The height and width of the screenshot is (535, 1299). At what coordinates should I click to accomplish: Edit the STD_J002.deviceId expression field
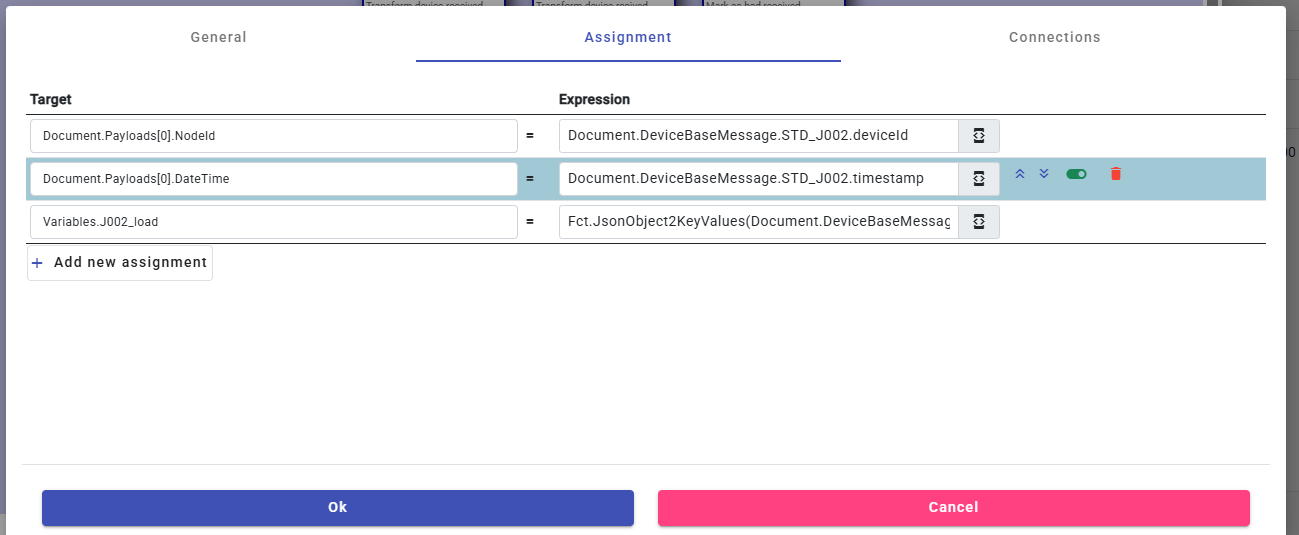click(x=758, y=136)
